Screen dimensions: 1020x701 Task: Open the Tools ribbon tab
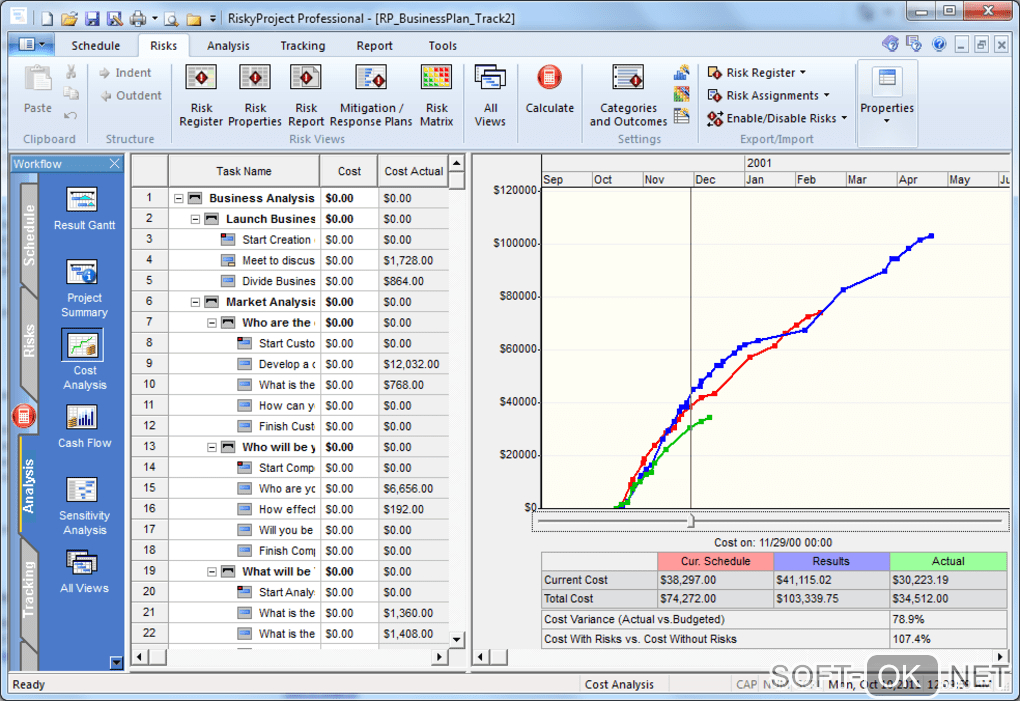click(x=442, y=46)
